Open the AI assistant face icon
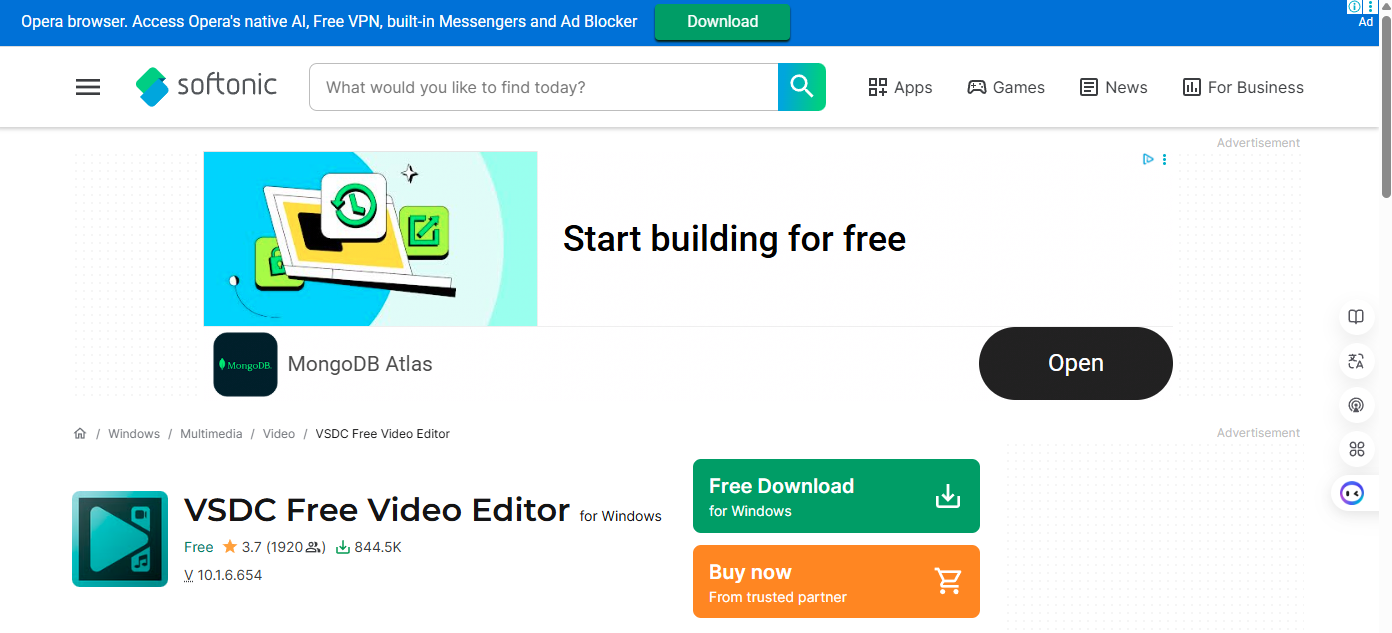The width and height of the screenshot is (1392, 633). tap(1352, 493)
